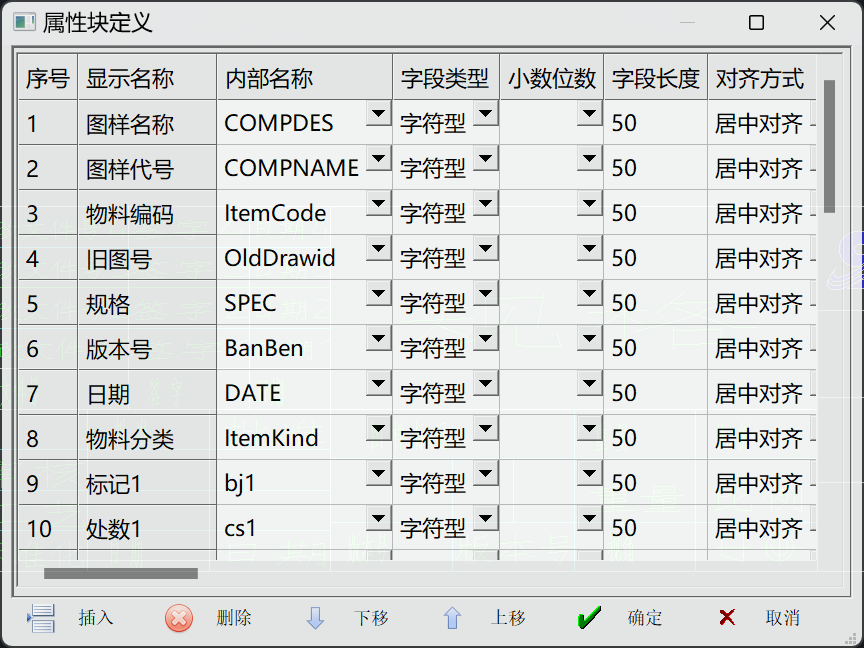The width and height of the screenshot is (864, 648).
Task: Click the 字段长度 column header
Action: tap(656, 77)
